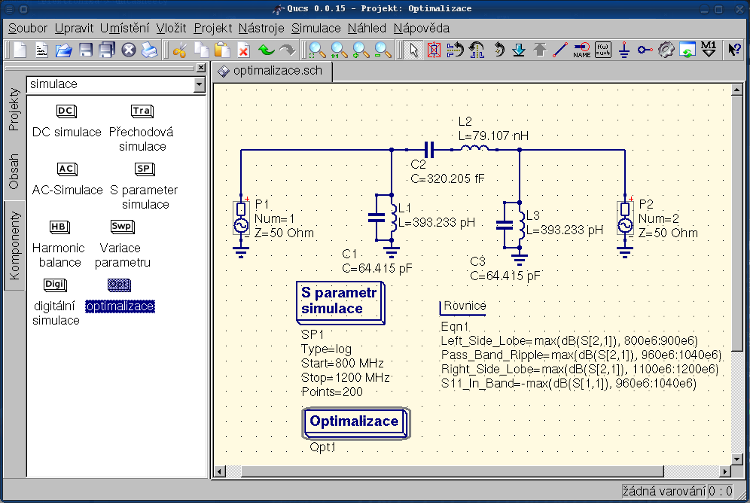Pick the DC simulace component
The image size is (750, 503).
tap(67, 111)
